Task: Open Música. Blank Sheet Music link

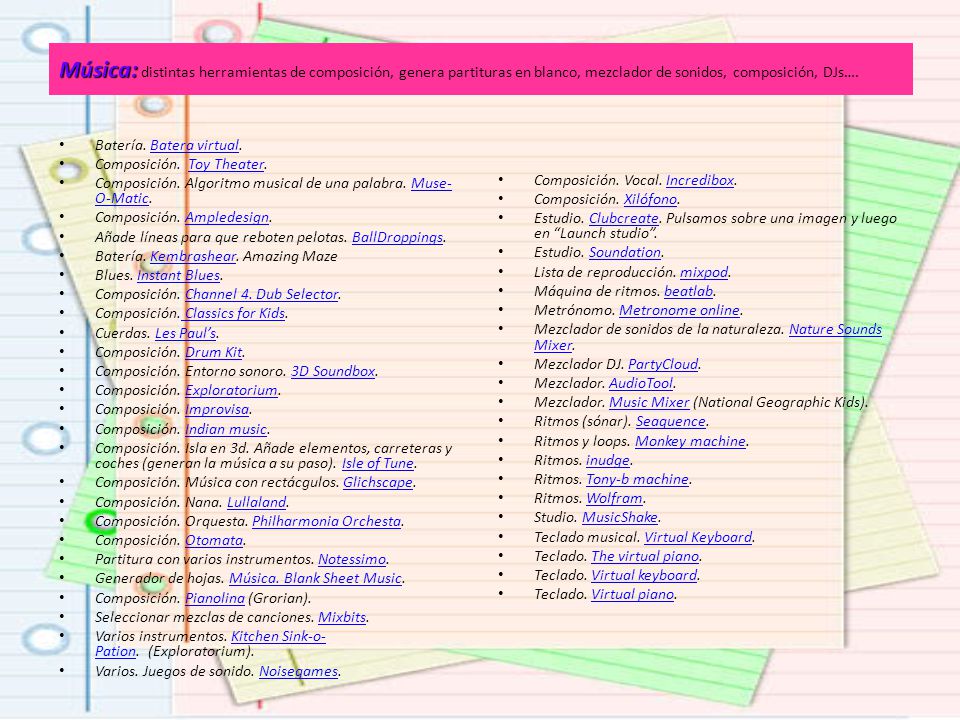Action: coord(315,578)
